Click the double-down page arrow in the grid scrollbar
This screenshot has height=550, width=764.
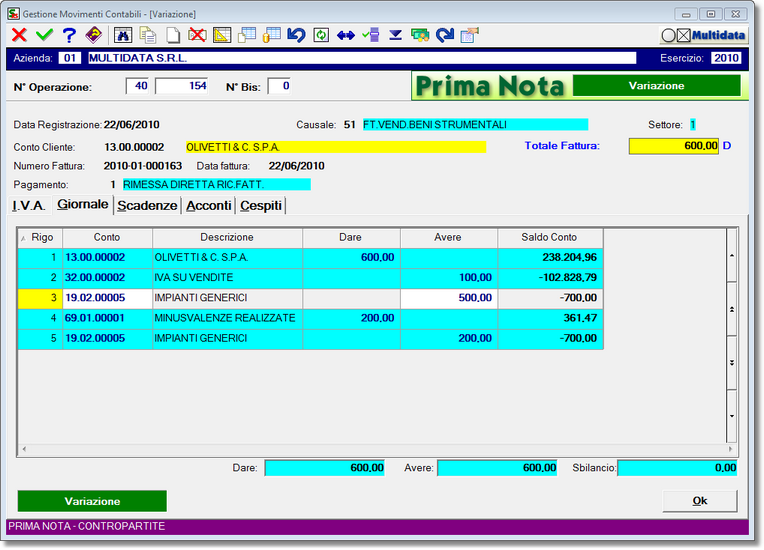731,362
